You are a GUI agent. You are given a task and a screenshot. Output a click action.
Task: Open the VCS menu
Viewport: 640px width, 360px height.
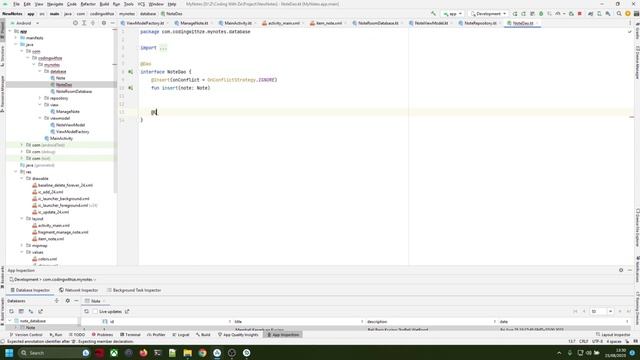click(141, 4)
